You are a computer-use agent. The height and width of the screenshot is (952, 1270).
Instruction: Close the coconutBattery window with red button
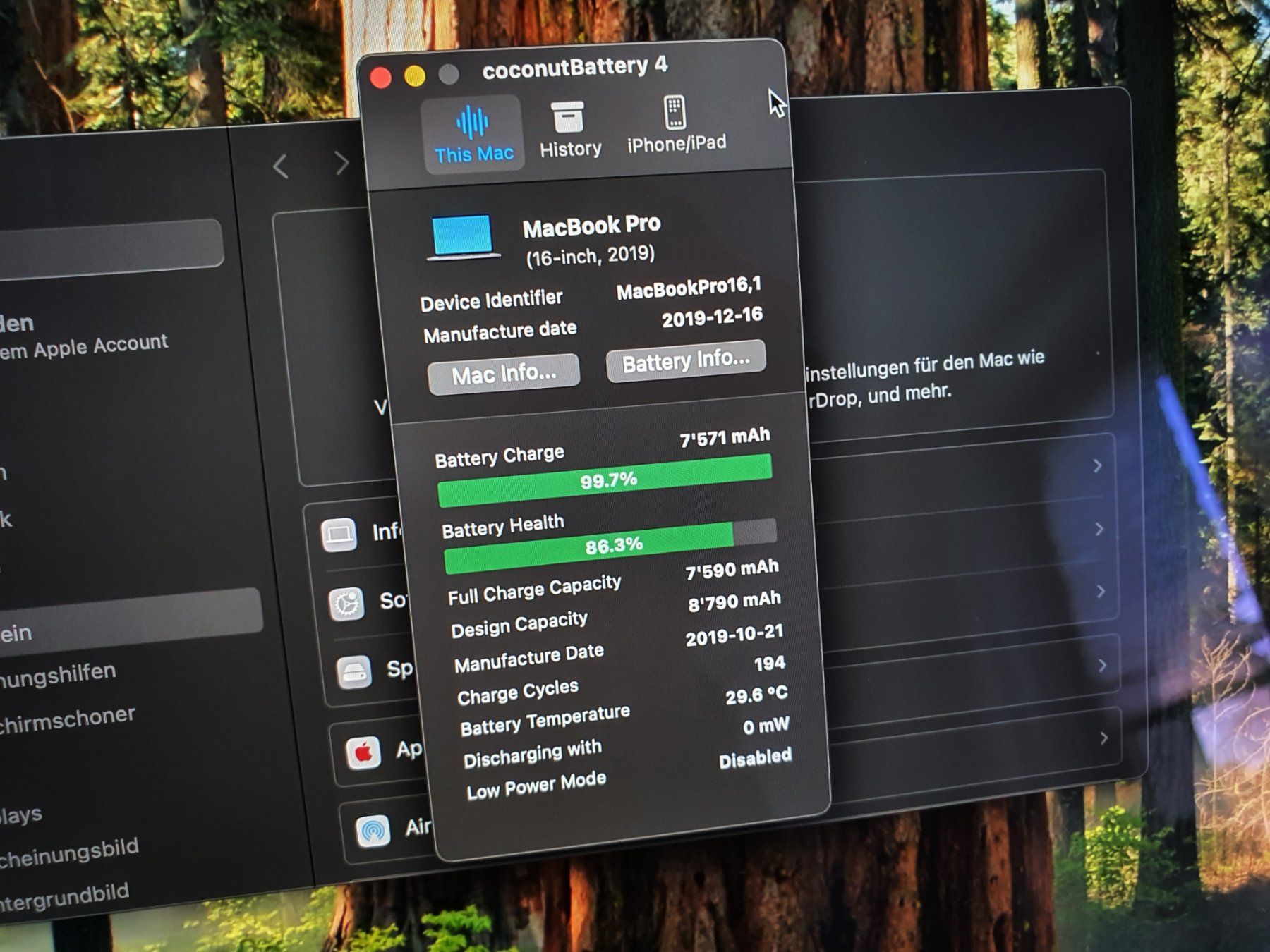pos(381,78)
